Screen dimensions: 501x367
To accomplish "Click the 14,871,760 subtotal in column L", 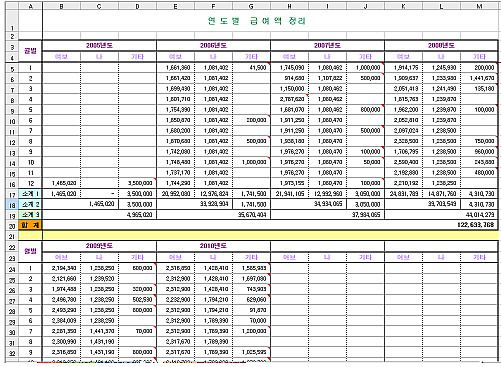I will coord(442,194).
